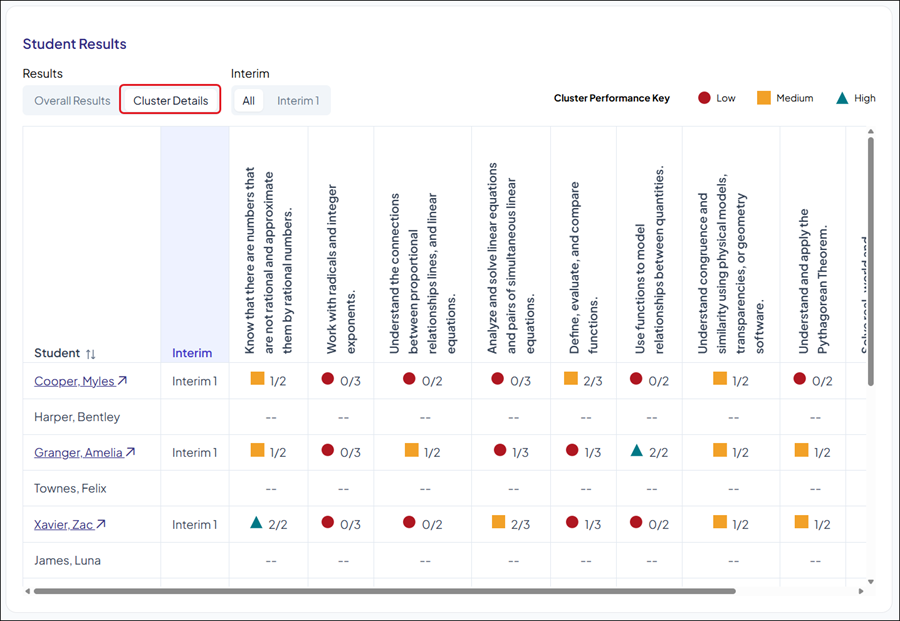
Task: Click the red Low circle in the legend
Action: (x=704, y=98)
